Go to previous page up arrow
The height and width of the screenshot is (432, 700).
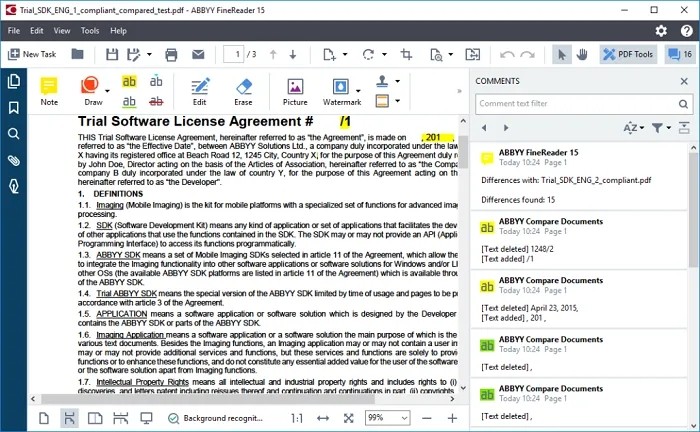pos(273,54)
